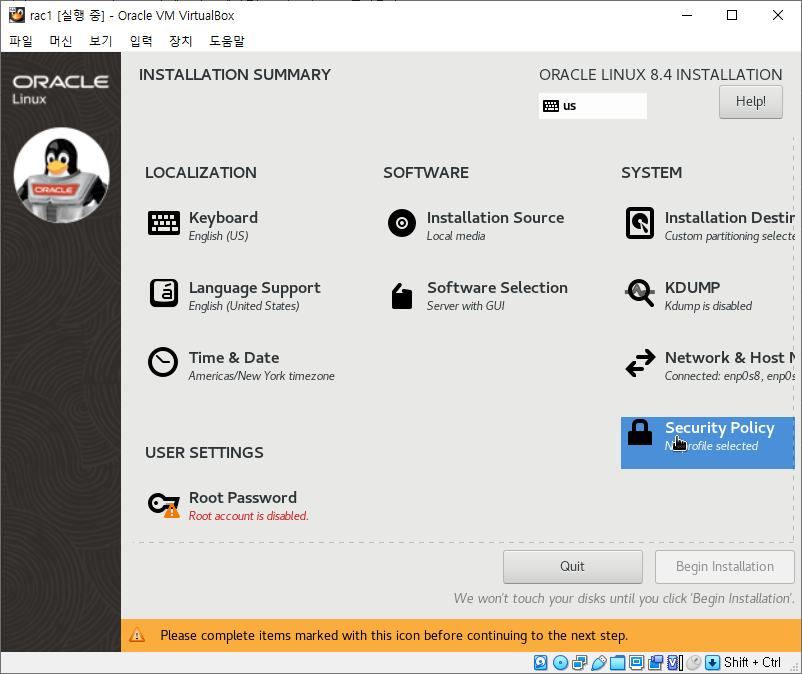Click the VirtualBox window title icon
The height and width of the screenshot is (674, 802).
coord(17,15)
